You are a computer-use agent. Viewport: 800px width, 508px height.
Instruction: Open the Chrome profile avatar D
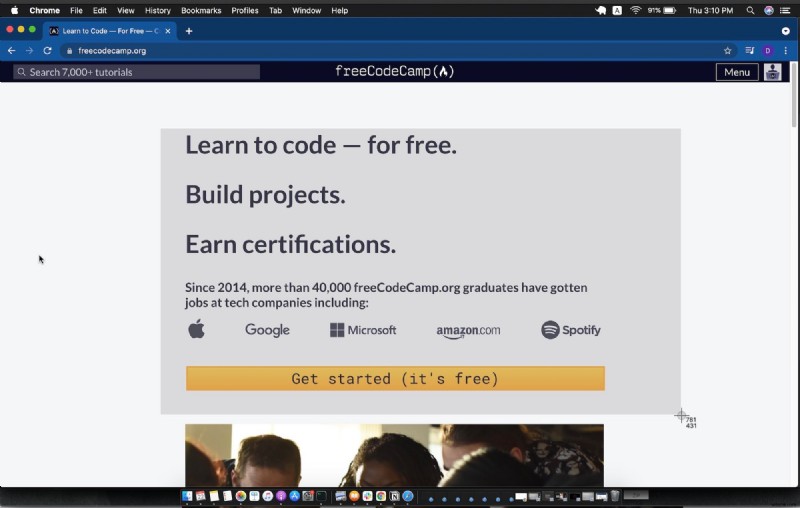767,50
